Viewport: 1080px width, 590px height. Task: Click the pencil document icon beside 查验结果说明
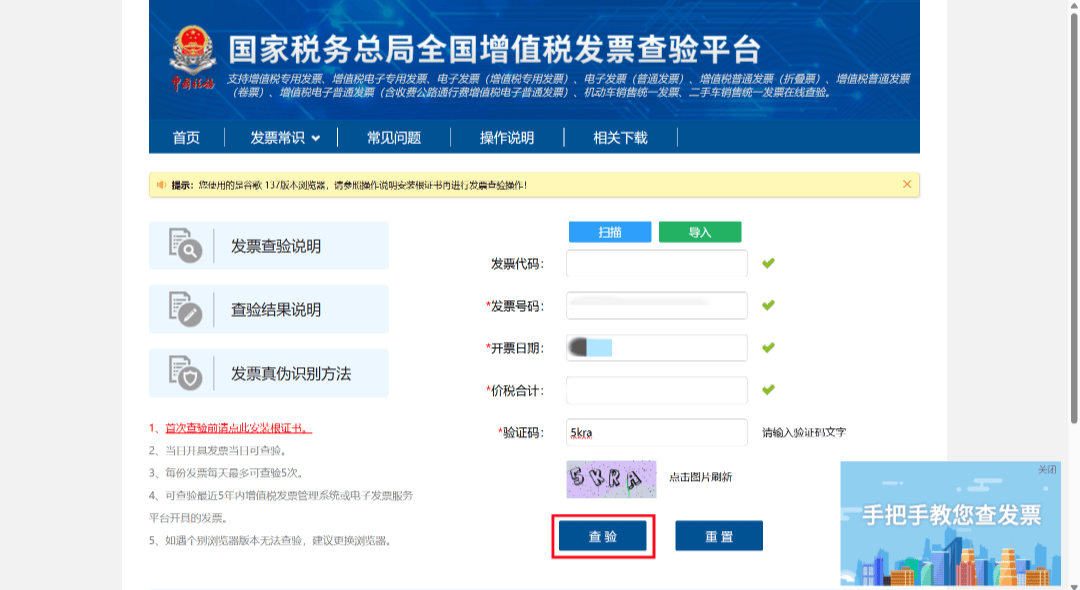(x=185, y=310)
